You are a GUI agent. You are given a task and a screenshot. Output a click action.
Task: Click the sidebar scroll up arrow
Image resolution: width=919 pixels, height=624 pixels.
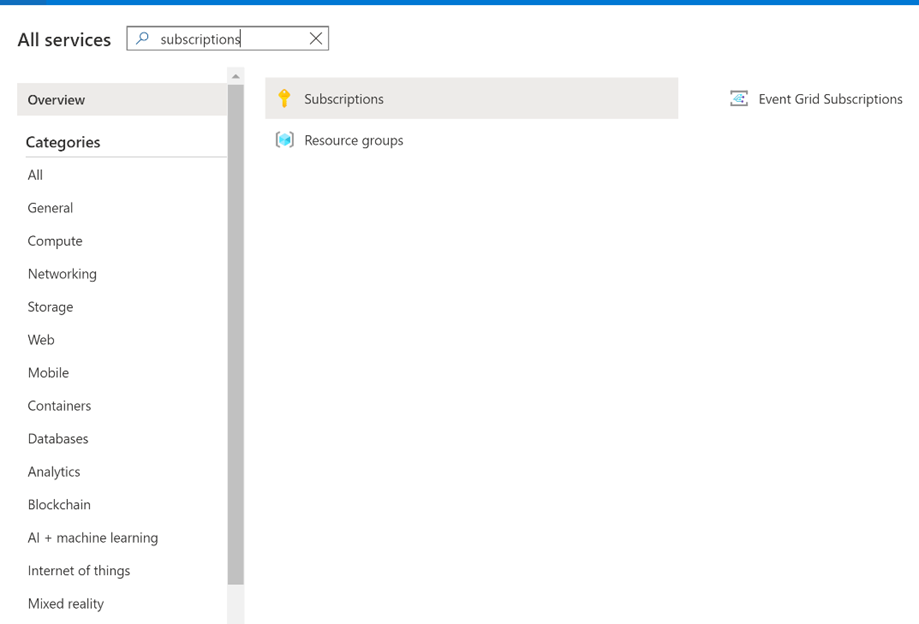236,76
